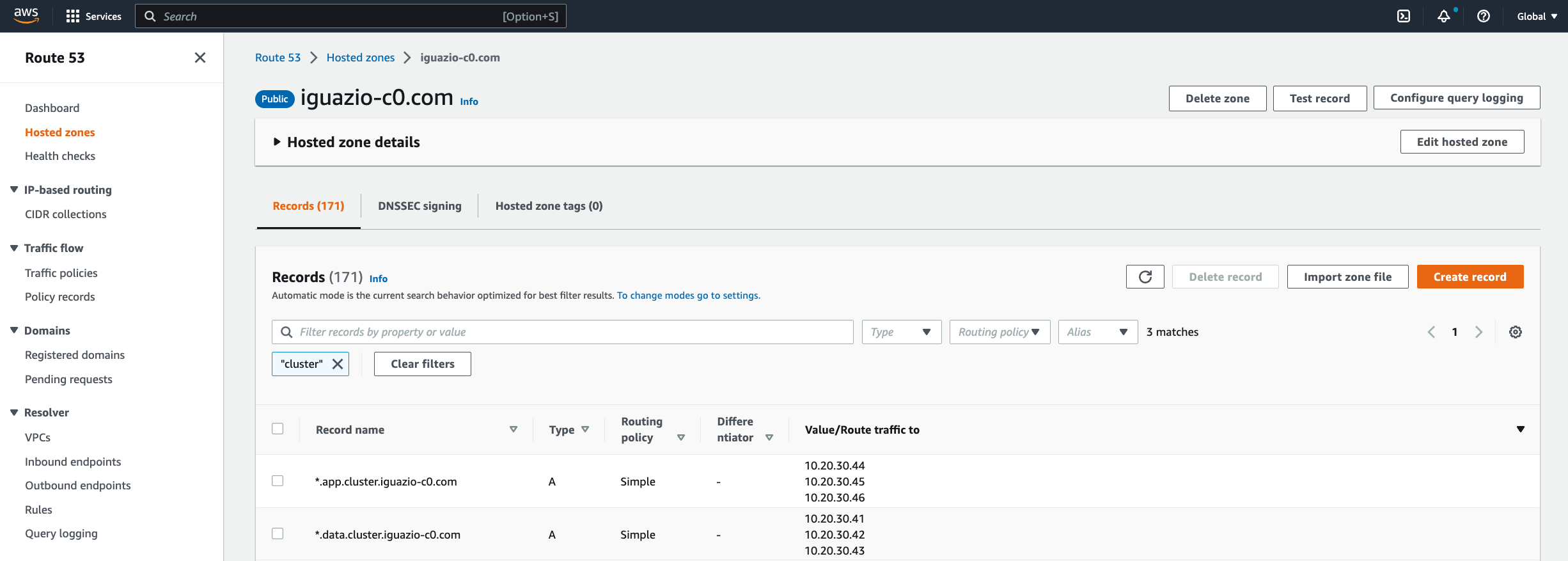Open Info link beside Records heading
This screenshot has width=1568, height=561.
point(379,278)
